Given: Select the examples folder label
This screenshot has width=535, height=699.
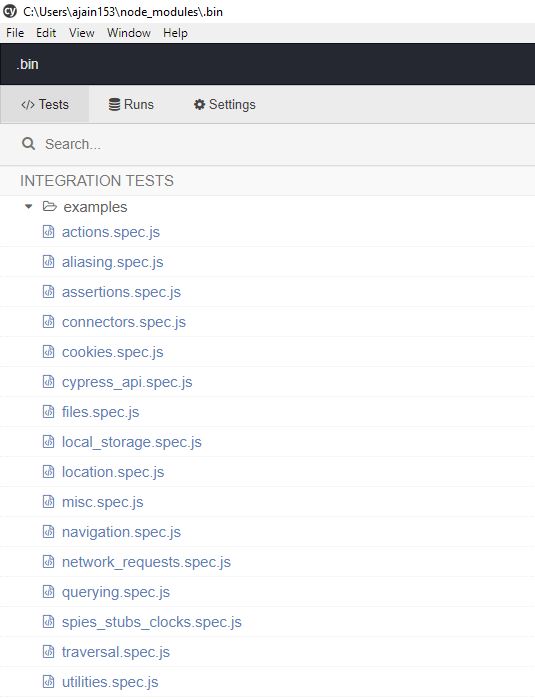Looking at the screenshot, I should coord(95,207).
